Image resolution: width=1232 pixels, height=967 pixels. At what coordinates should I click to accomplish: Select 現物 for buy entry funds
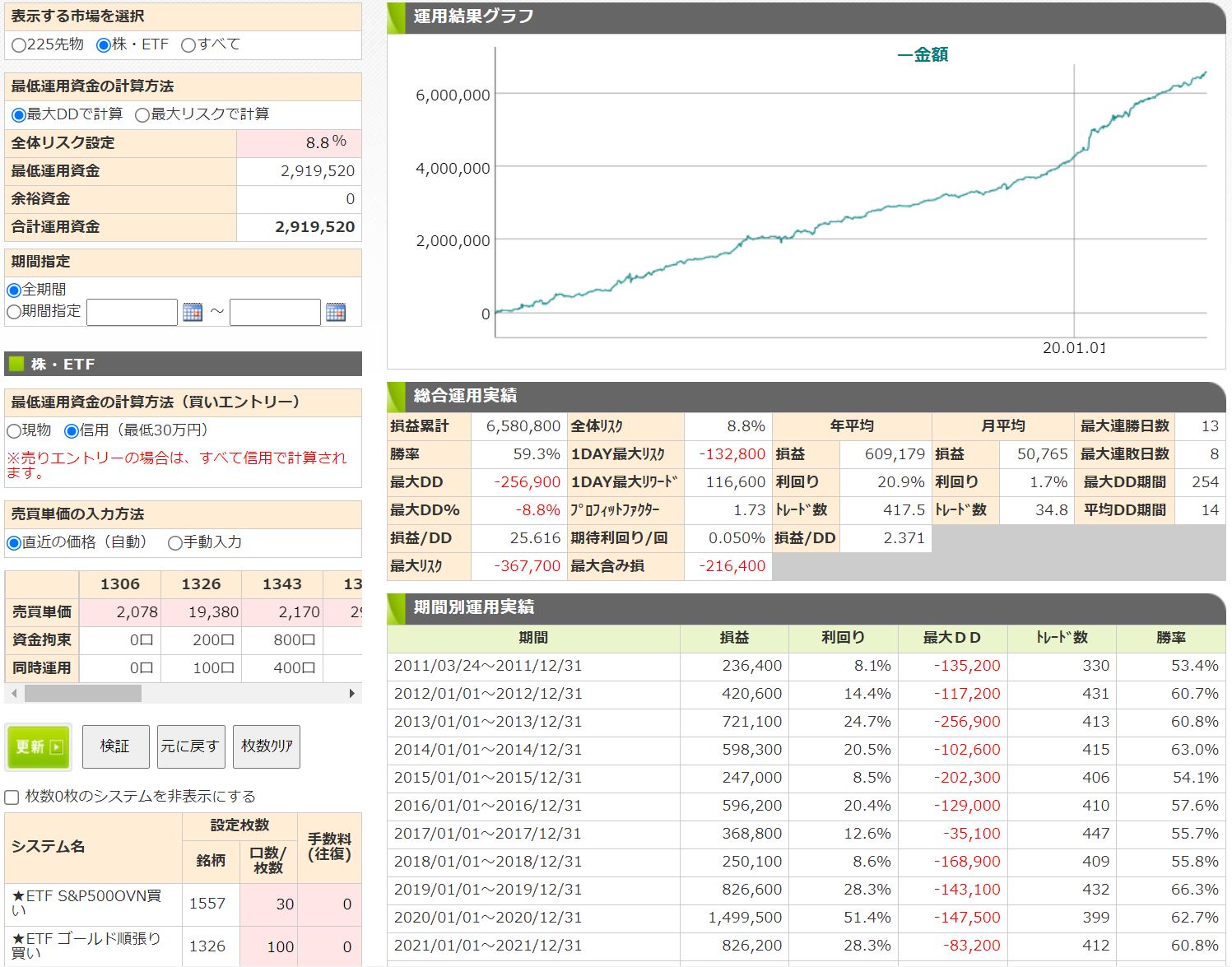coord(14,431)
